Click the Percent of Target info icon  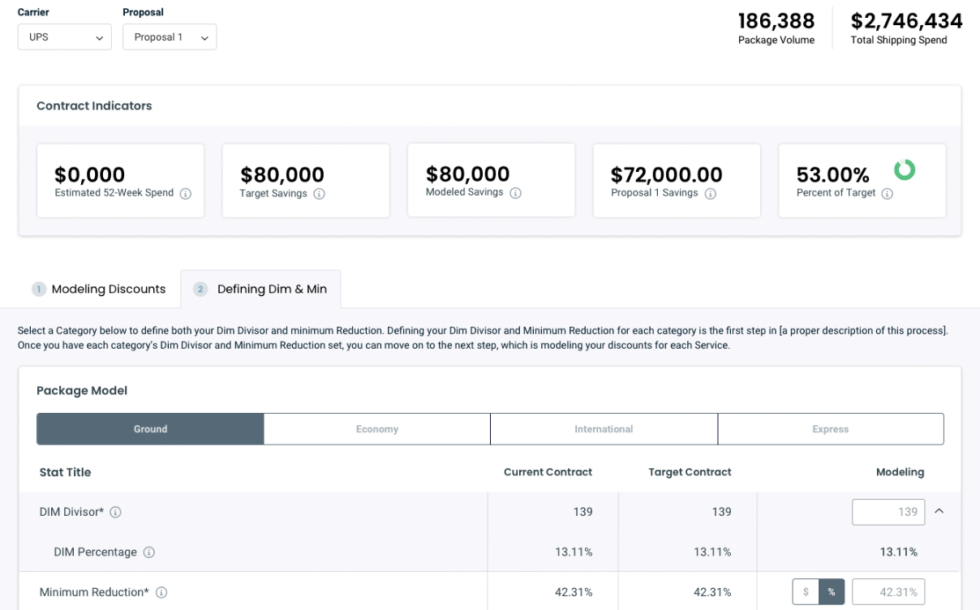coord(885,194)
